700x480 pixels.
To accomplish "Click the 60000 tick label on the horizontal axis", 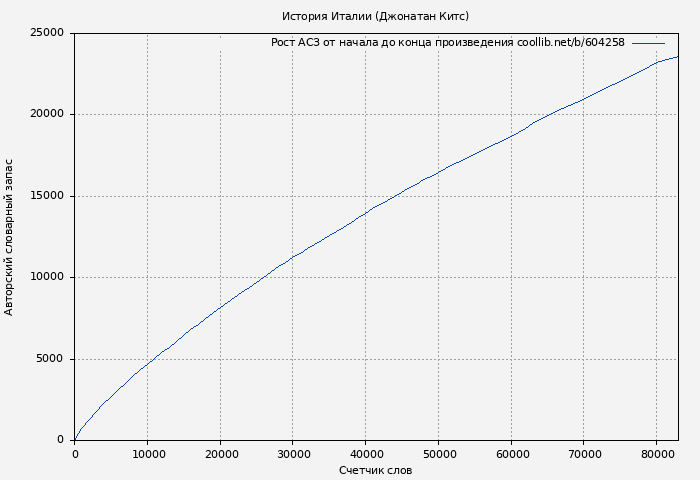I will tap(511, 453).
